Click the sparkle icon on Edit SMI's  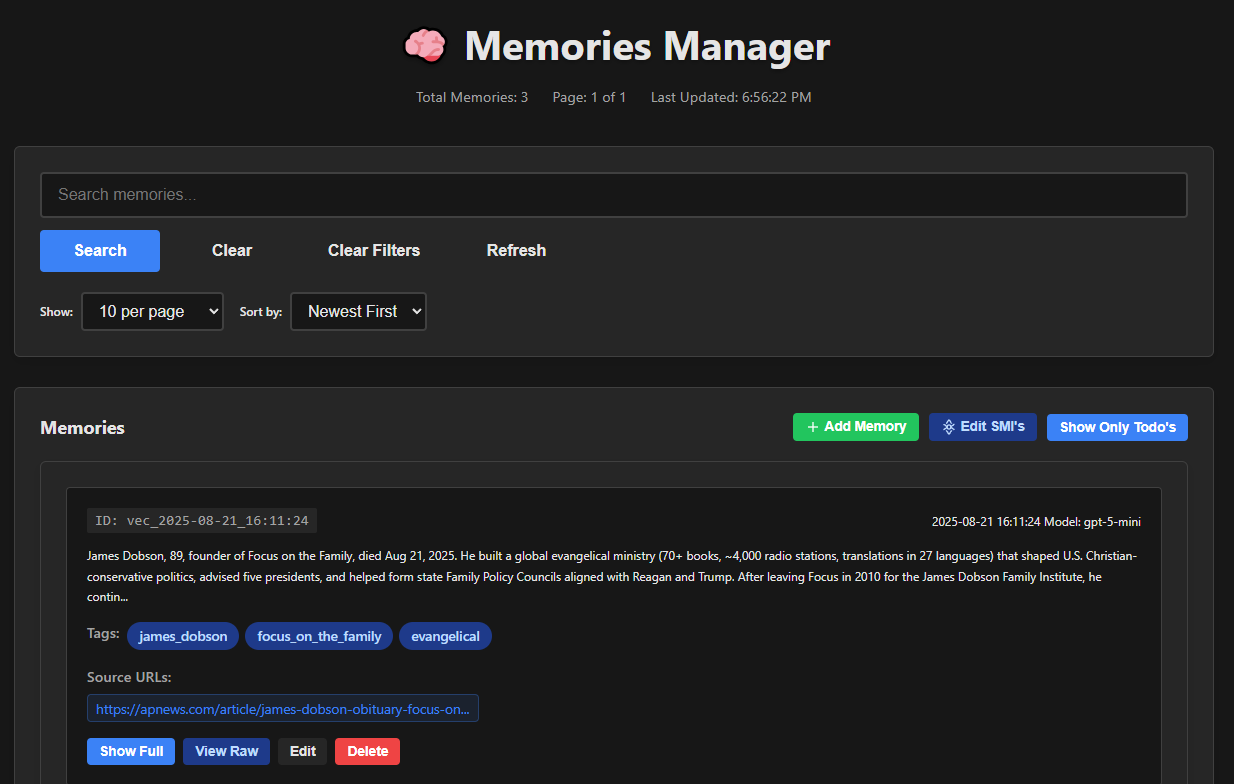(x=949, y=427)
